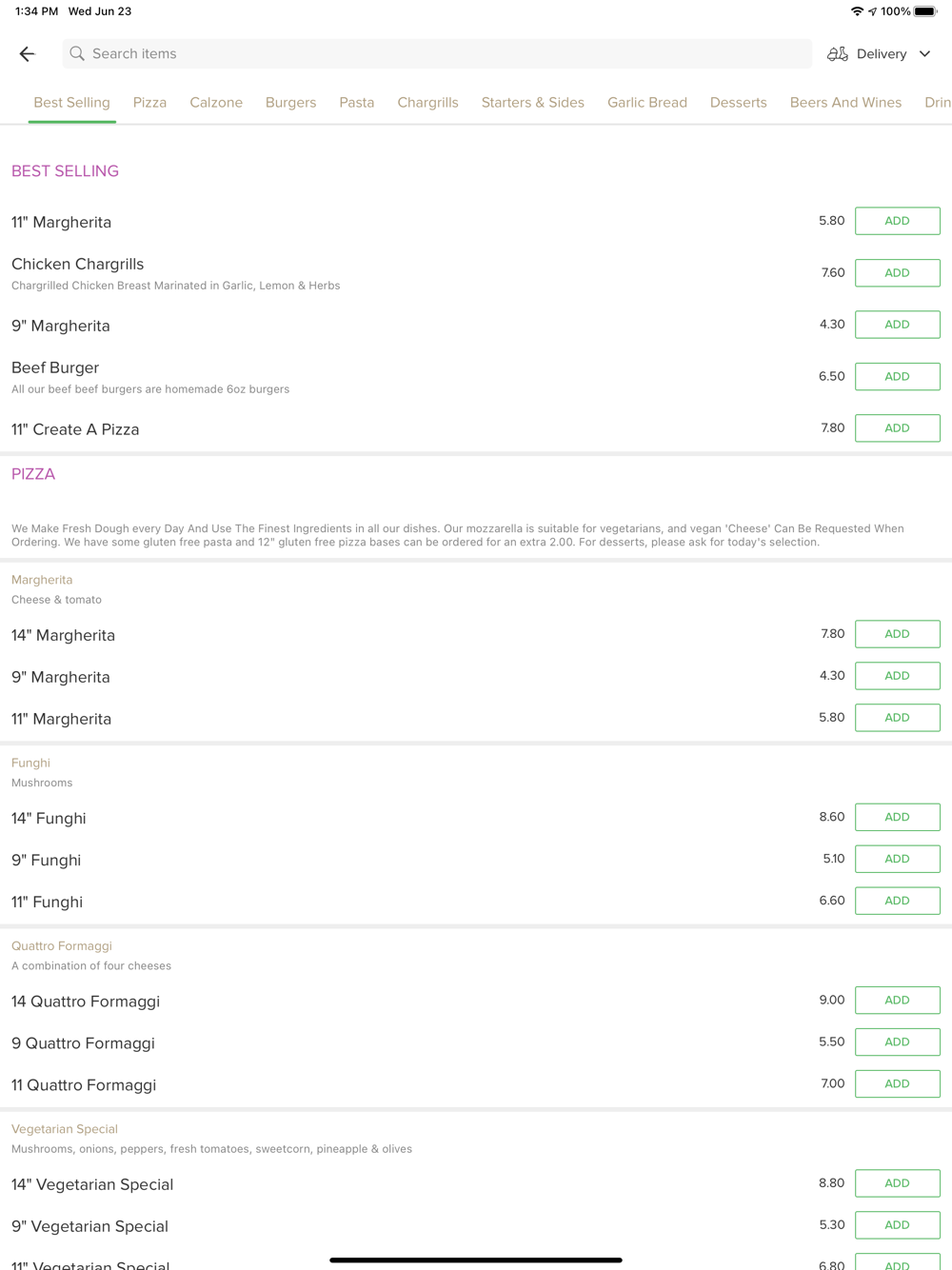Click the search magnifier icon

coord(77,54)
